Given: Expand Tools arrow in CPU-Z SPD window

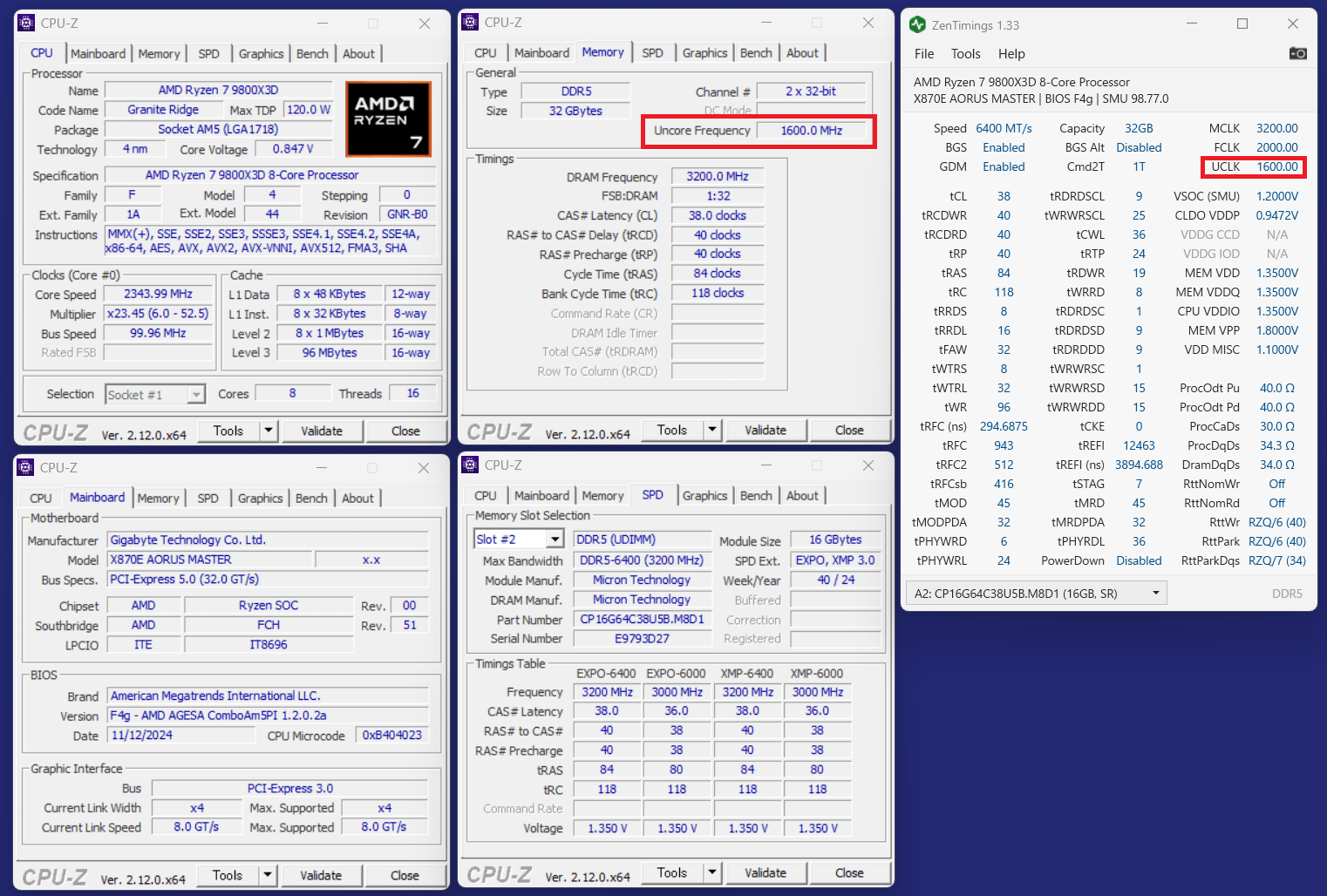Looking at the screenshot, I should coord(712,872).
